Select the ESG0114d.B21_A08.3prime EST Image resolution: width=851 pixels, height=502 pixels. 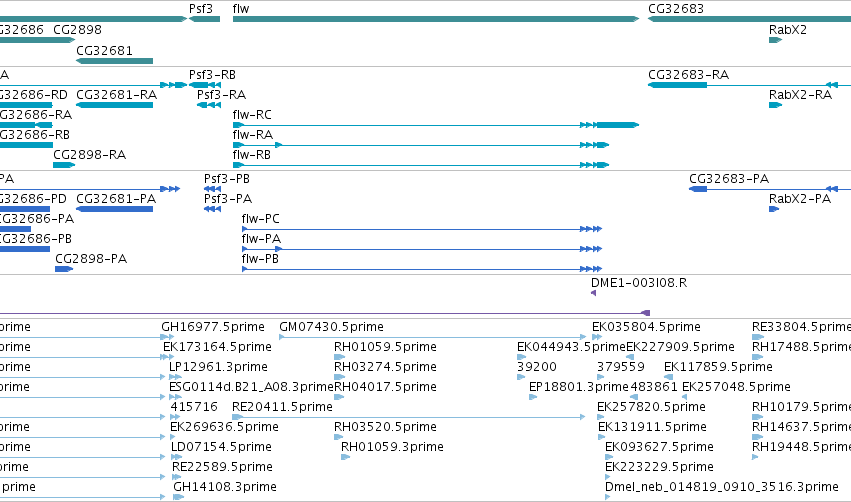251,387
